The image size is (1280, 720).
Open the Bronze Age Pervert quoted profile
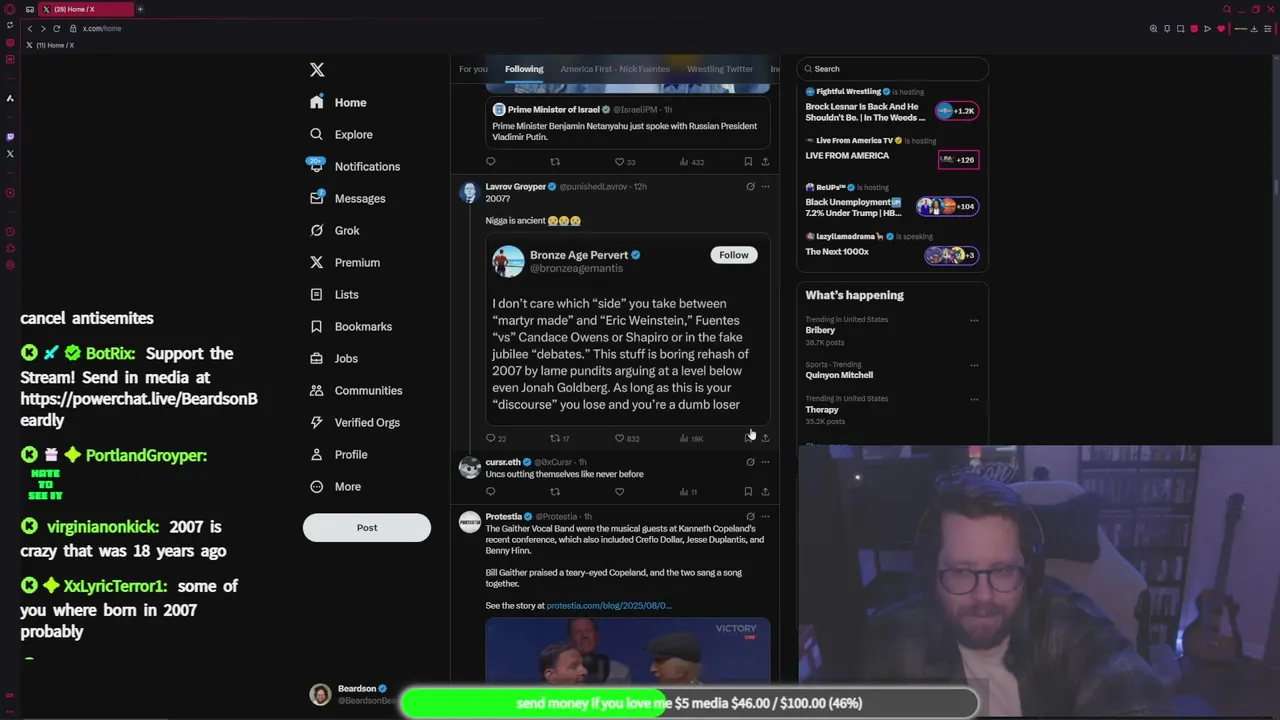(x=579, y=255)
